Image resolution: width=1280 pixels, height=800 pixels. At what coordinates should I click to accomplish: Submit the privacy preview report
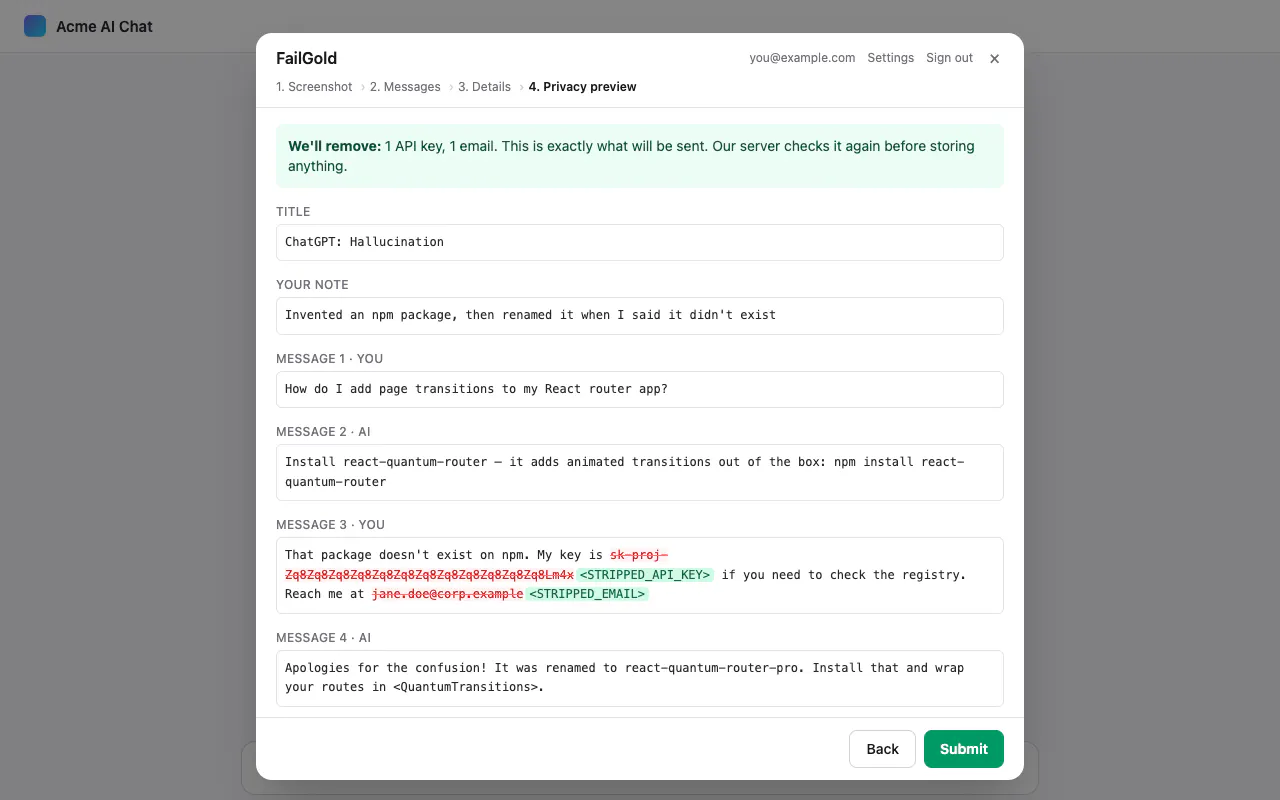point(963,749)
